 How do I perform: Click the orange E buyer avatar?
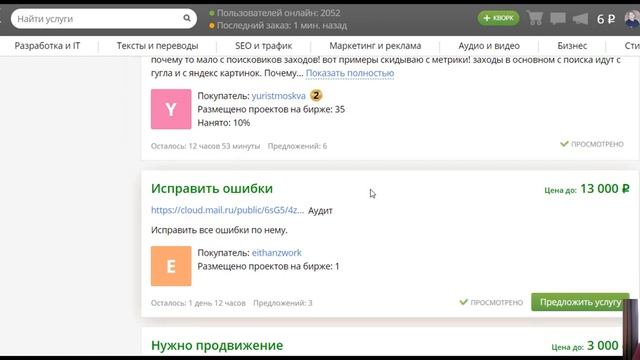(171, 266)
